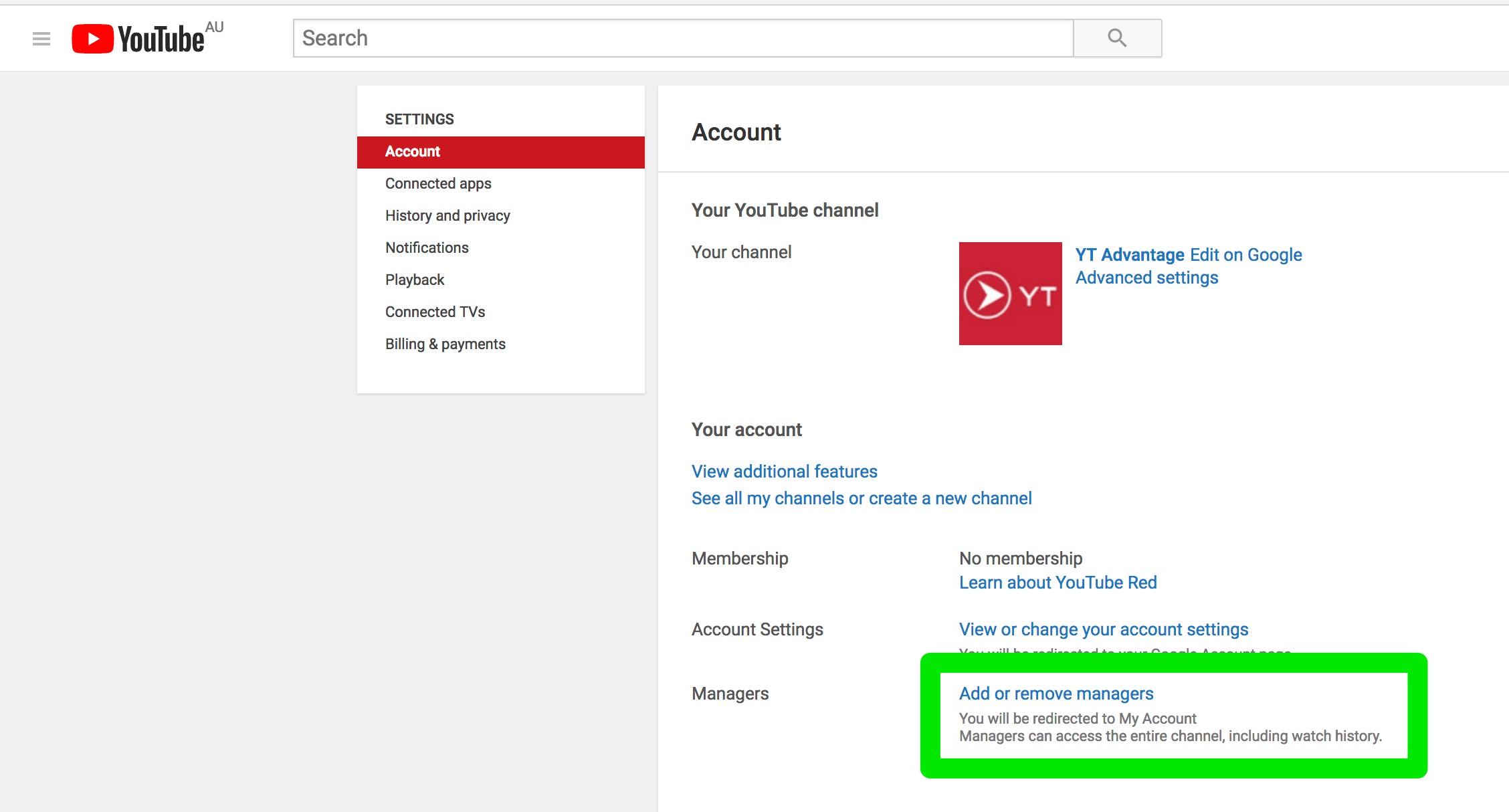This screenshot has width=1509, height=812.
Task: Click the search magnifier button
Action: click(x=1117, y=38)
